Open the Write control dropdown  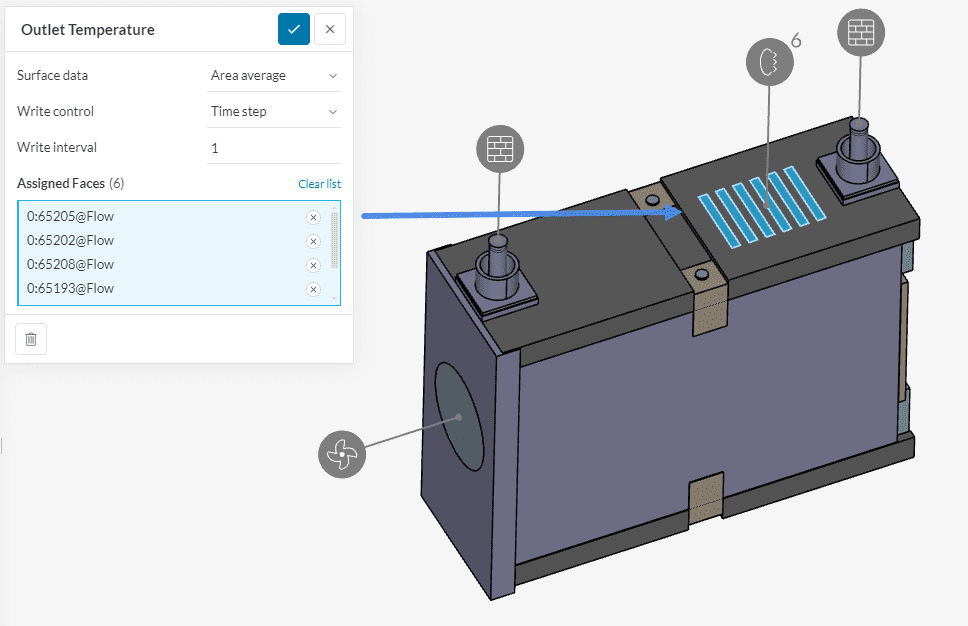point(274,111)
